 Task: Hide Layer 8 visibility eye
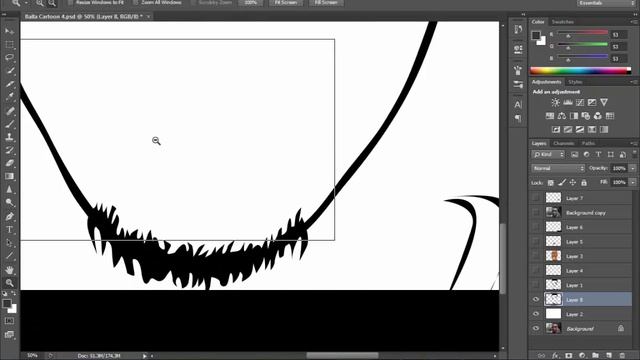(536, 300)
